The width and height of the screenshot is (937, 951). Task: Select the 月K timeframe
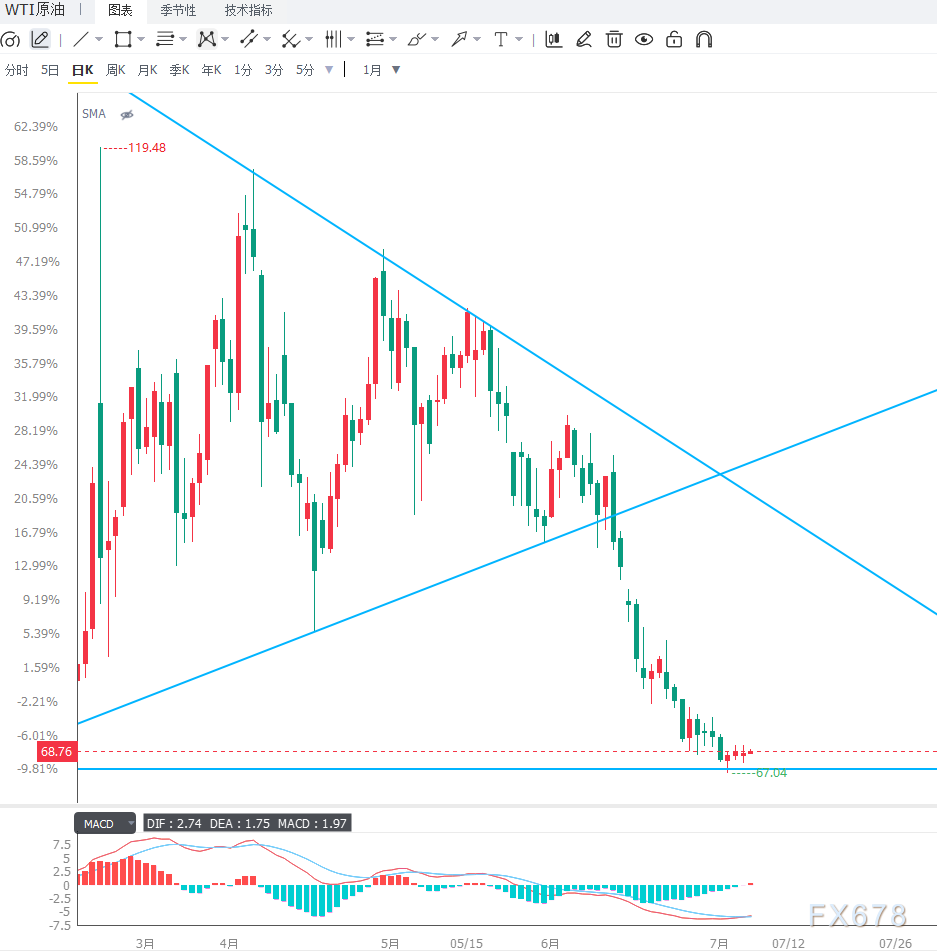click(147, 70)
